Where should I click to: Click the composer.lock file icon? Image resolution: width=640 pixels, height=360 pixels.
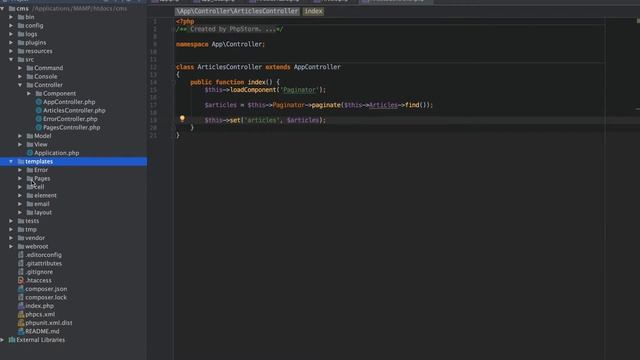[21, 298]
